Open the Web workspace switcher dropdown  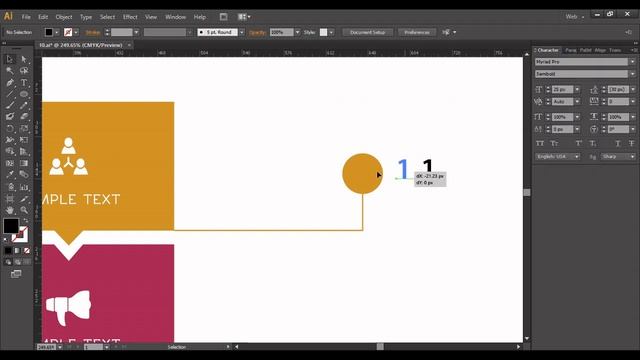(575, 17)
